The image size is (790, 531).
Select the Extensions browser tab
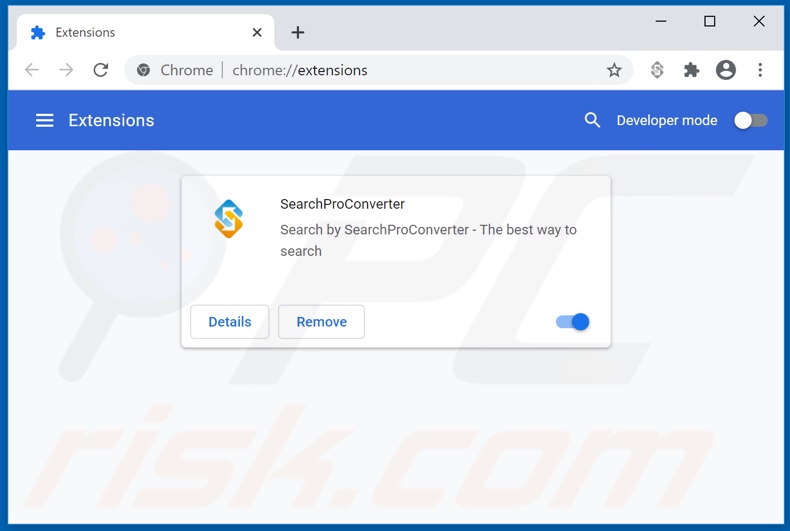pos(146,32)
